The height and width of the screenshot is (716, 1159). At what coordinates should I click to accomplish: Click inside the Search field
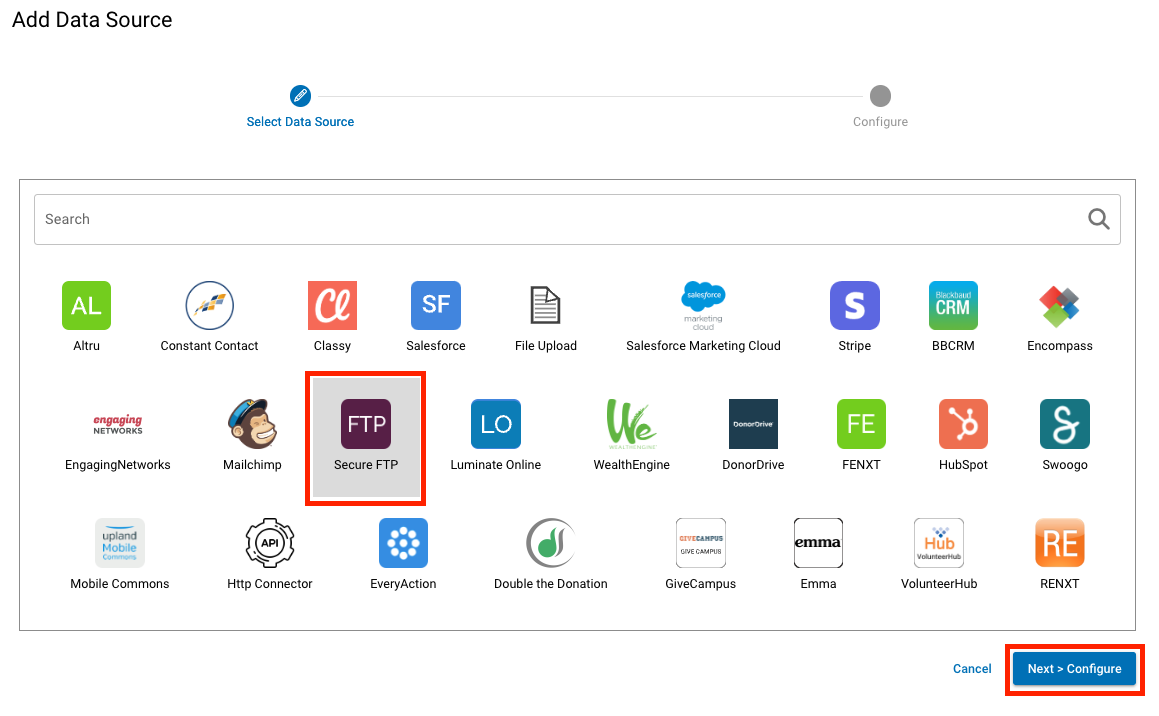click(x=400, y=218)
